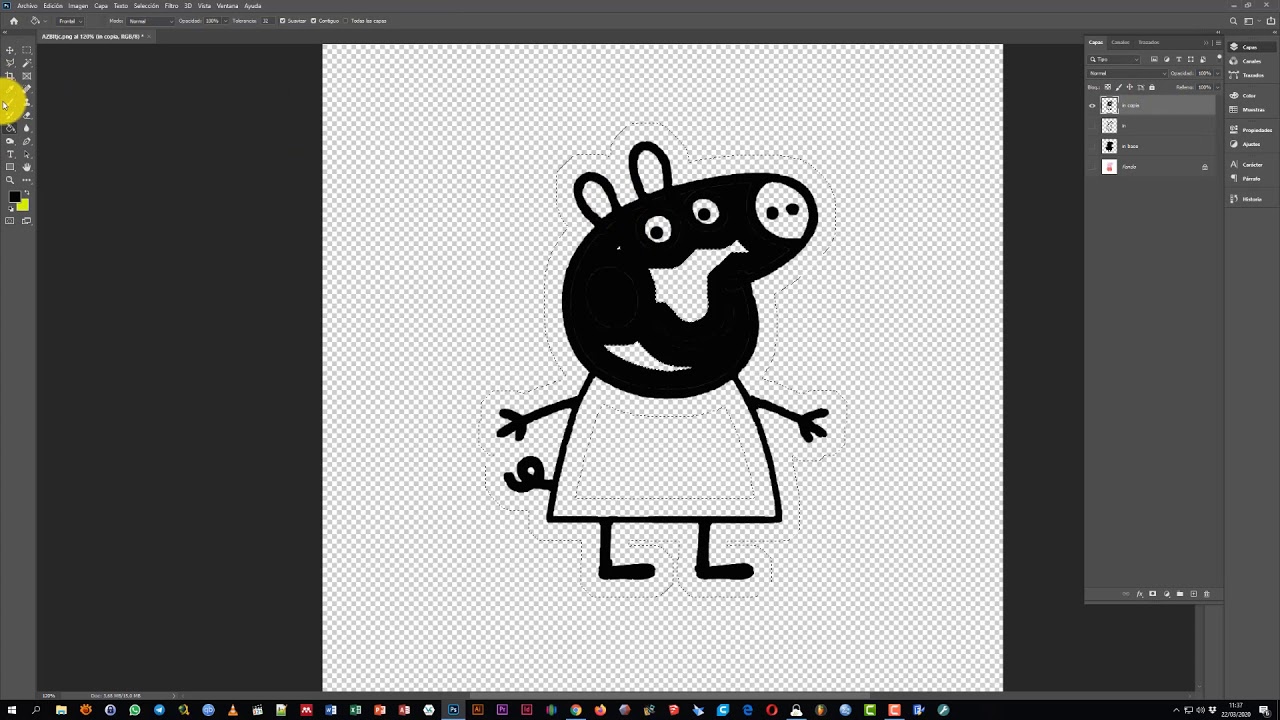Viewport: 1280px width, 720px height.
Task: Open the Imagen menu
Action: [x=78, y=6]
